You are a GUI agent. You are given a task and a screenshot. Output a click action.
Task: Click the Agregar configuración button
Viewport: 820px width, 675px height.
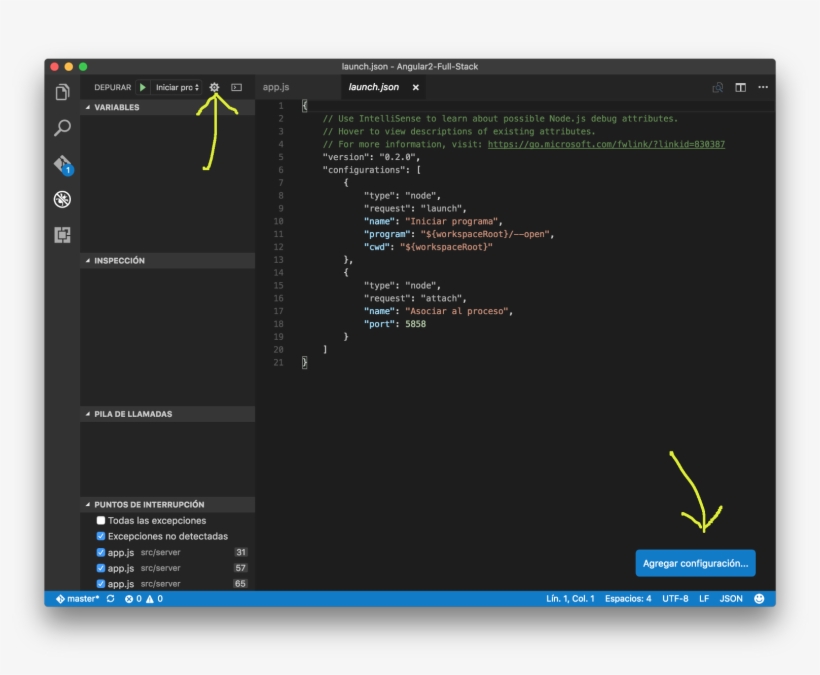tap(695, 564)
